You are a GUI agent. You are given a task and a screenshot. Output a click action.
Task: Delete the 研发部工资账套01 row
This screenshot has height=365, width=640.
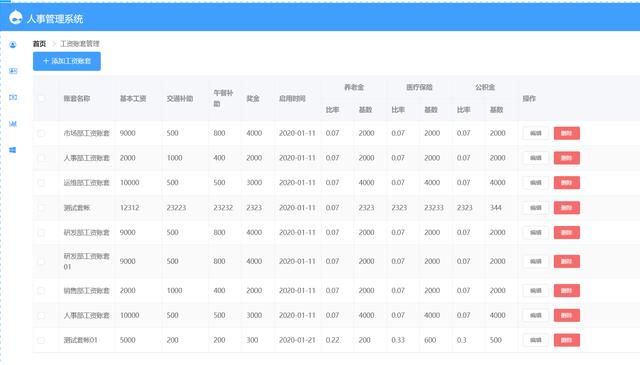pyautogui.click(x=567, y=261)
